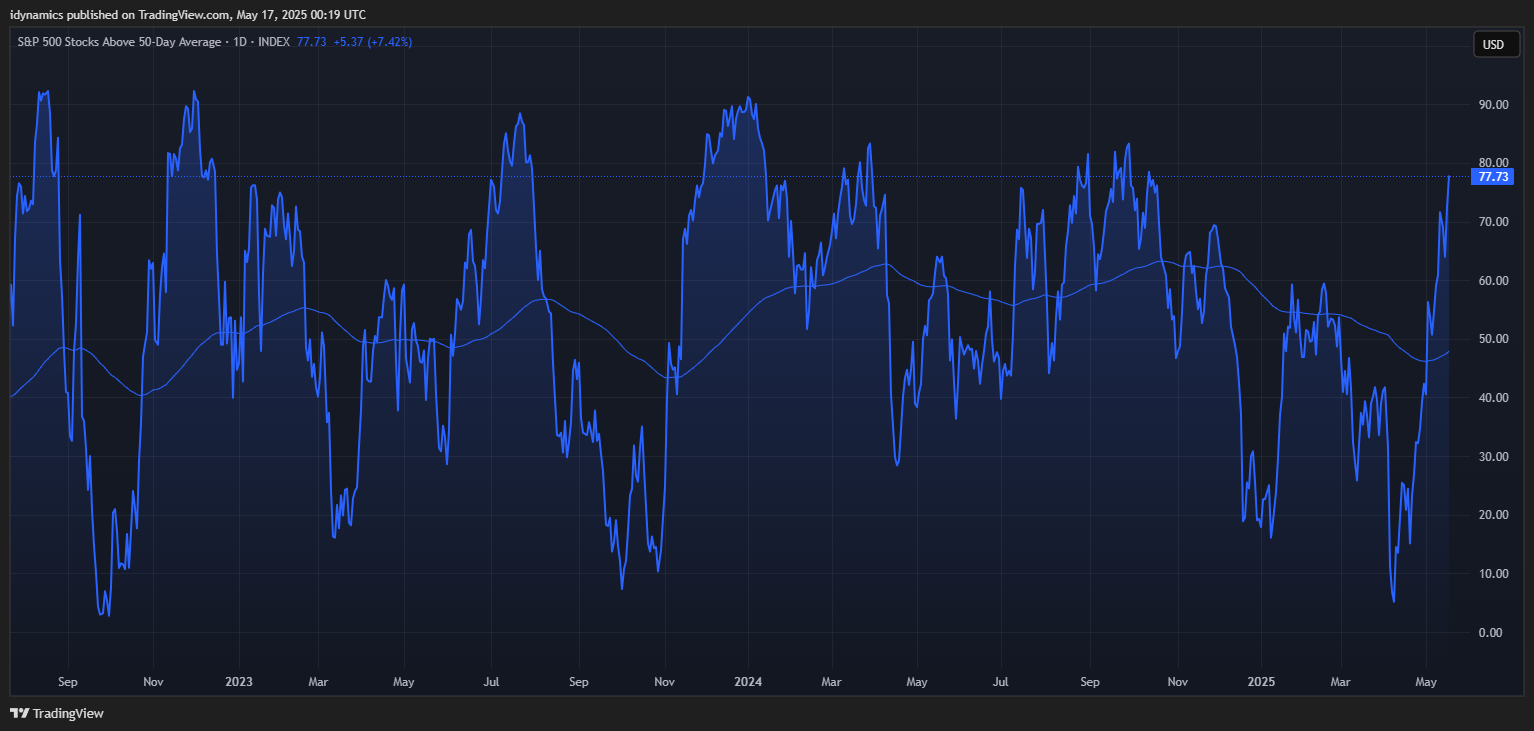Select the 2024 label on time axis
The height and width of the screenshot is (731, 1534).
(748, 682)
